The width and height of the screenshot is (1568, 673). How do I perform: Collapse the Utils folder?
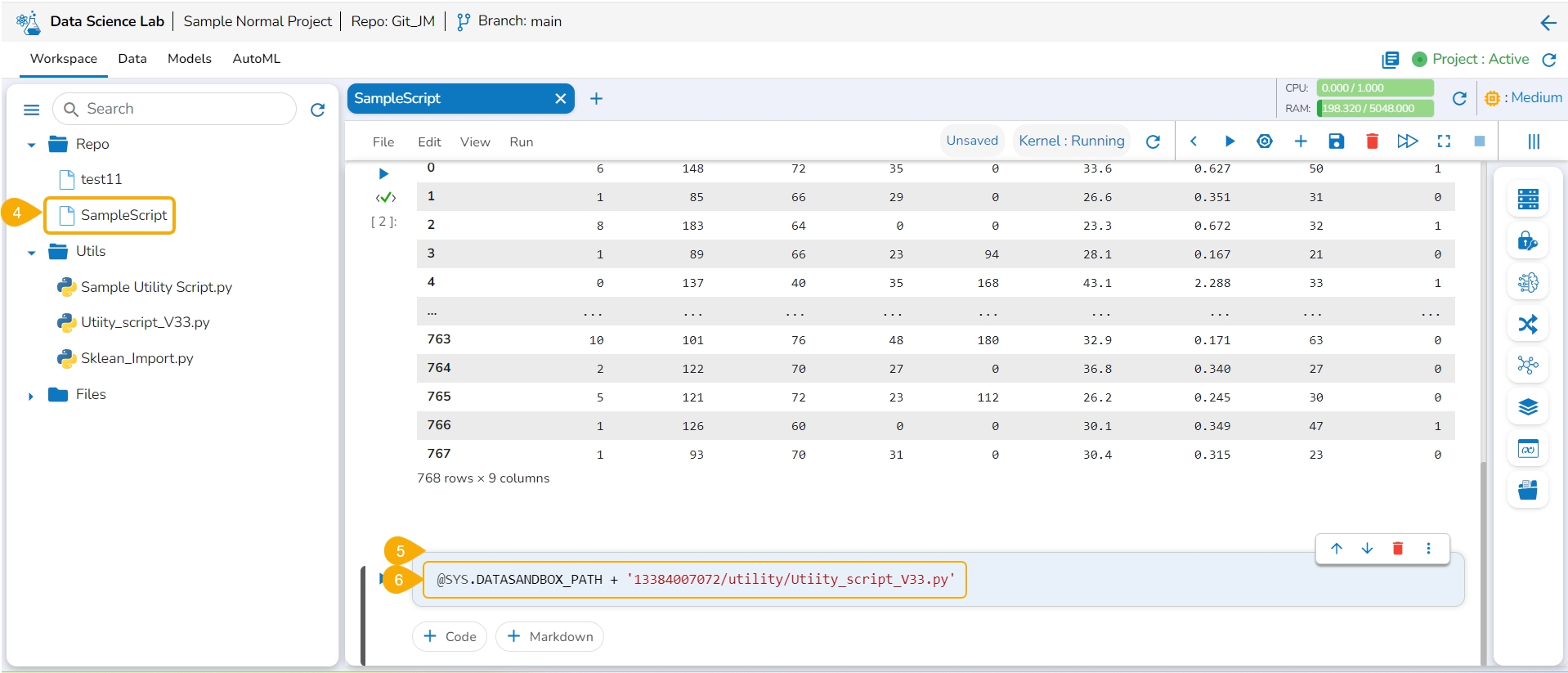31,253
